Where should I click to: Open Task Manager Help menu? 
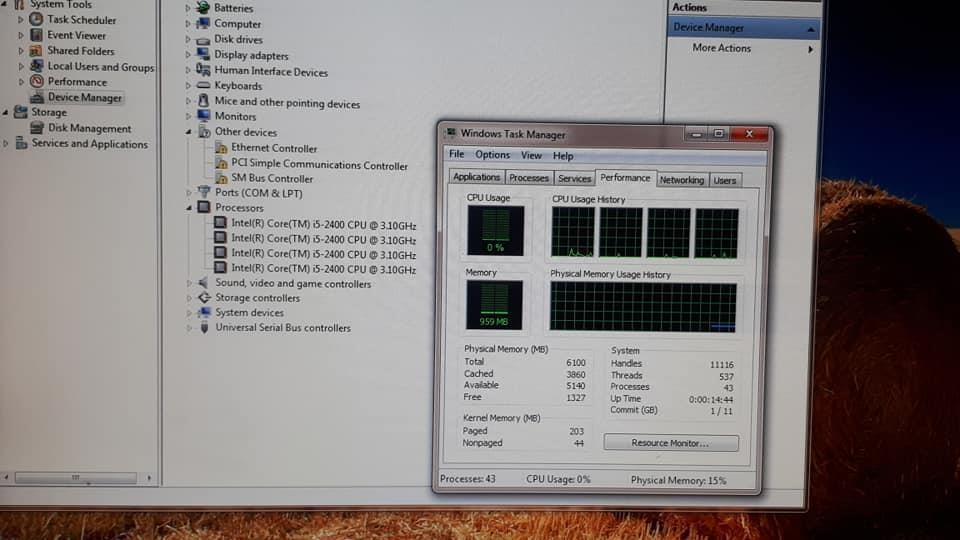[563, 156]
